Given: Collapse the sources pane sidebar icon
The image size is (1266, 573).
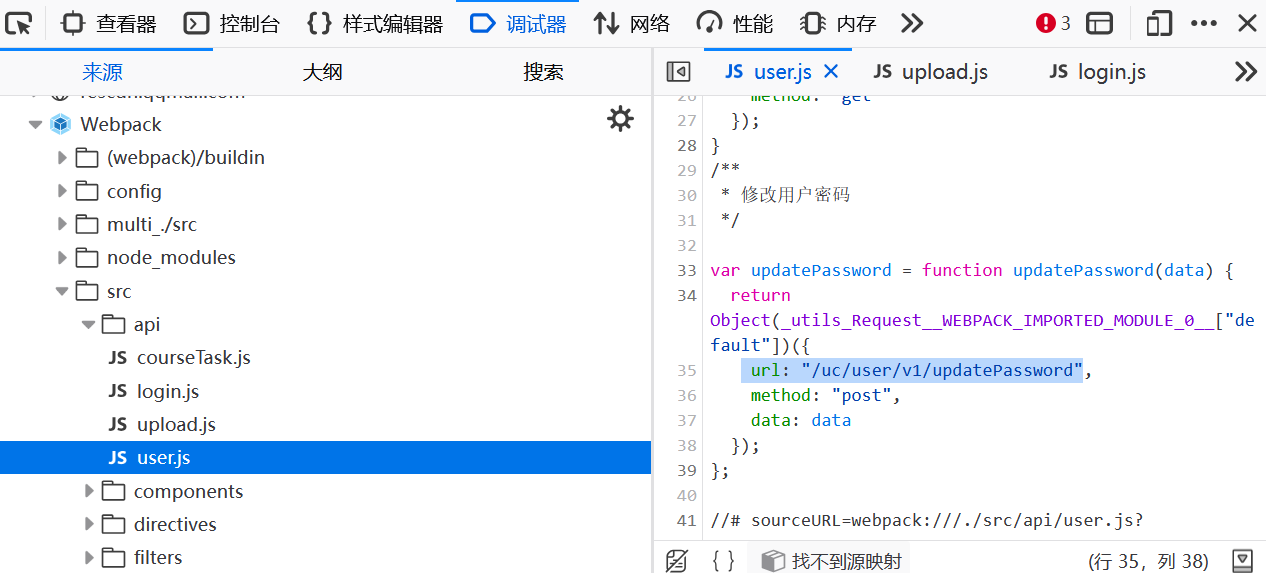Looking at the screenshot, I should point(678,72).
